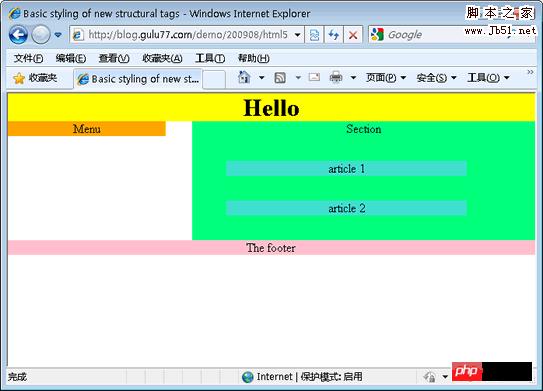Click the Internet zone globe icon

(248, 377)
